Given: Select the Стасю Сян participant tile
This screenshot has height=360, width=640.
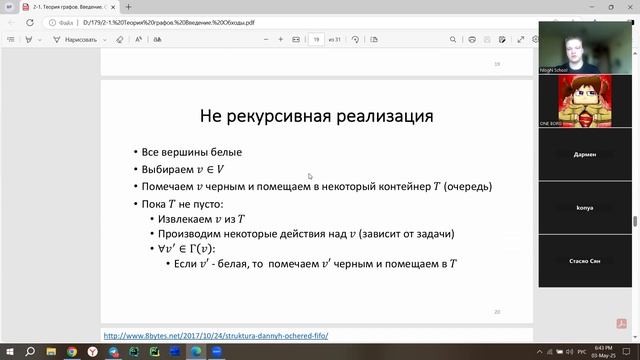Looking at the screenshot, I should pyautogui.click(x=585, y=261).
